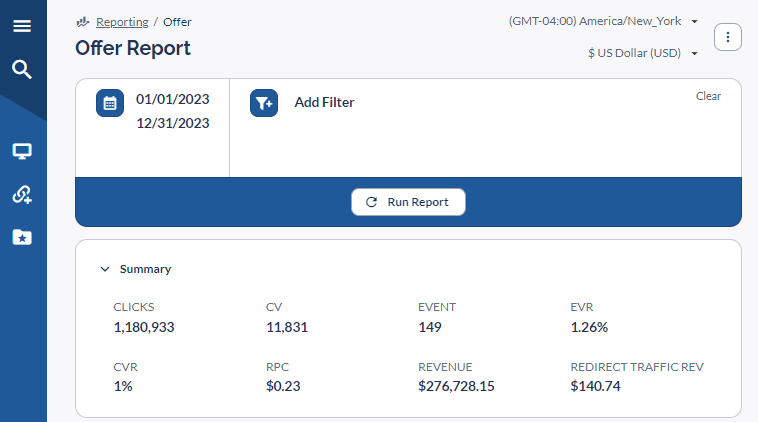This screenshot has height=422, width=758.
Task: Click Clear to remove filters
Action: click(x=708, y=96)
